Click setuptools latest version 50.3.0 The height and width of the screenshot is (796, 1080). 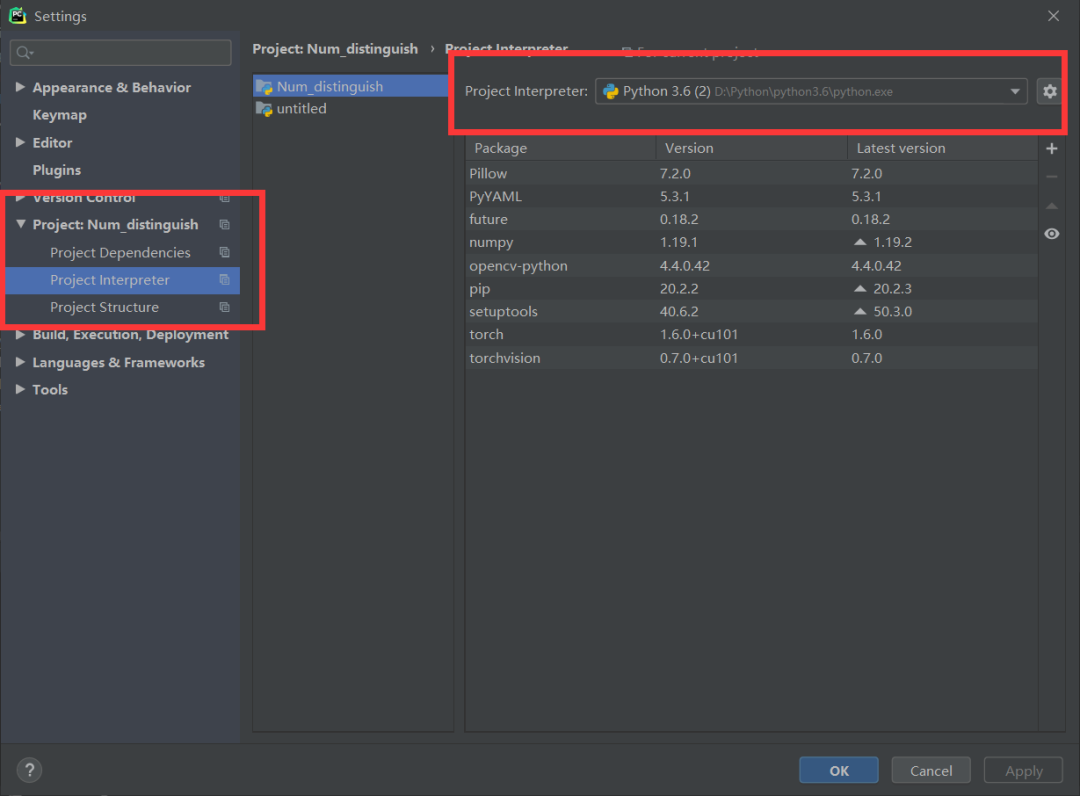[x=893, y=311]
